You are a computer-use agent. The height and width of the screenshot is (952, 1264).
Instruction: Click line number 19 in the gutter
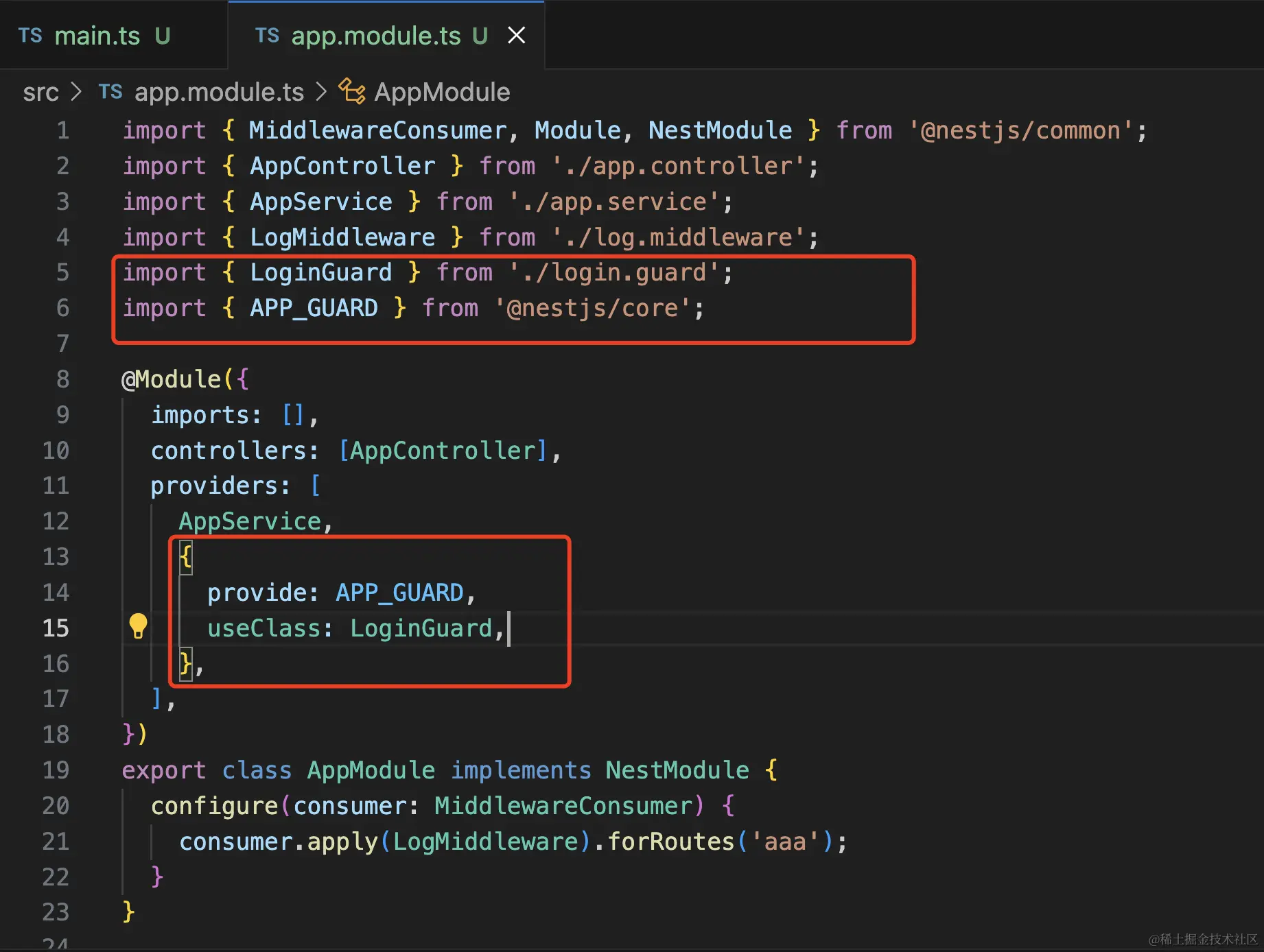coord(56,770)
